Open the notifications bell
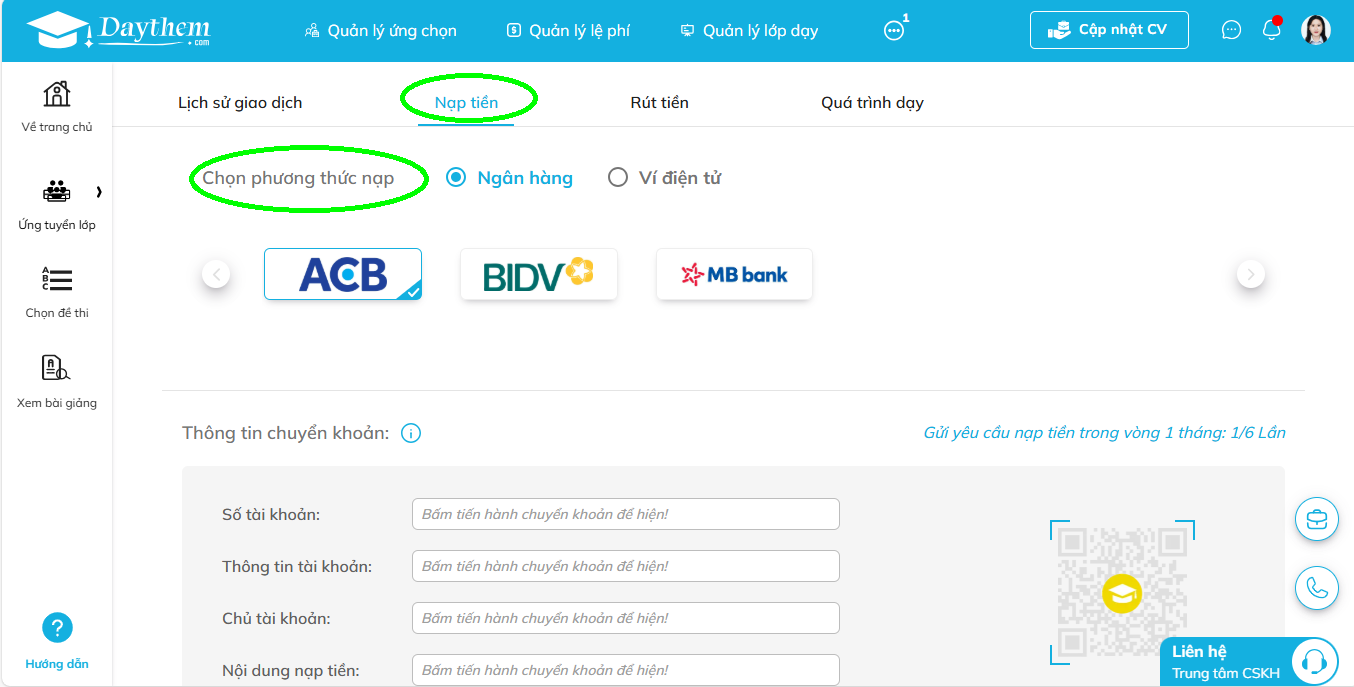Screen dimensions: 1354x687 (1272, 29)
